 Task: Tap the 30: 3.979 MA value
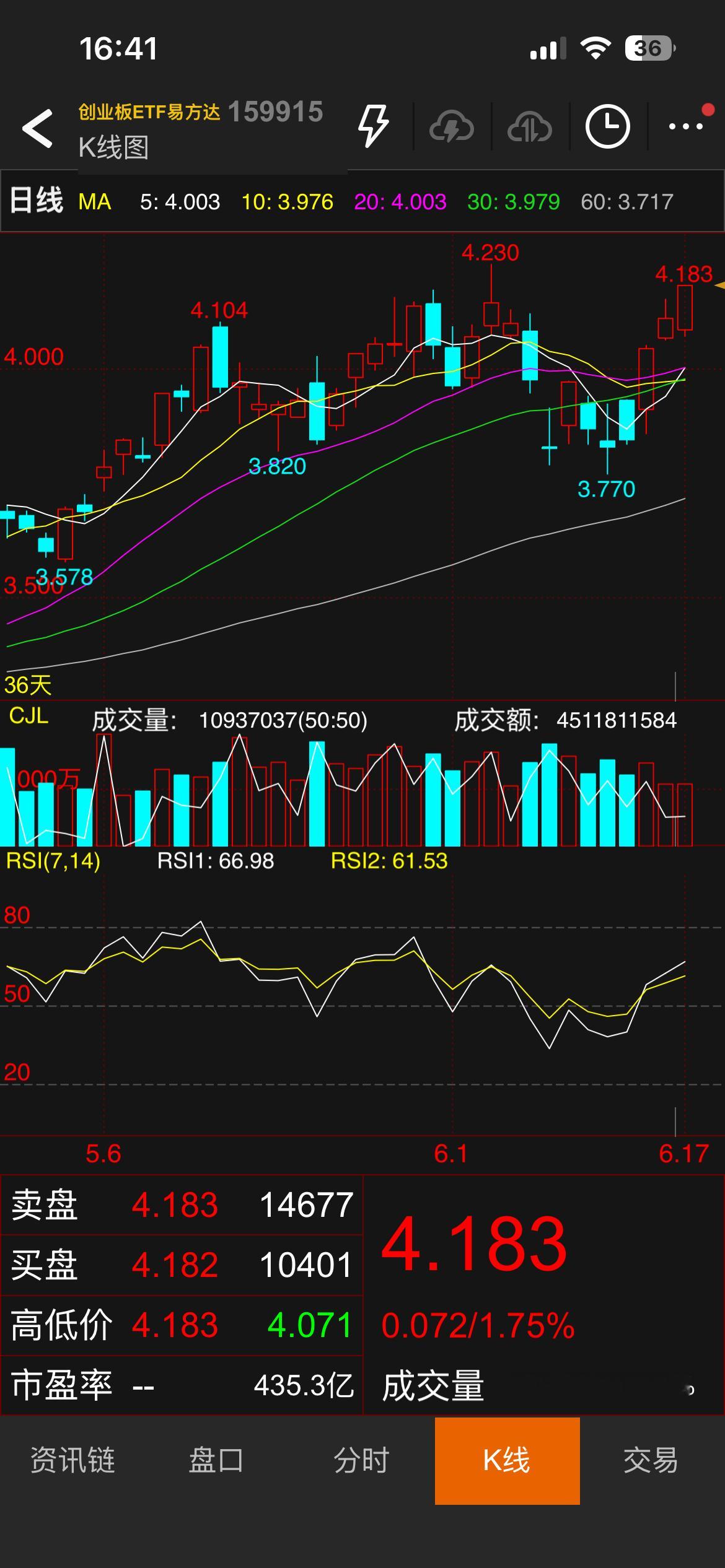pos(514,202)
